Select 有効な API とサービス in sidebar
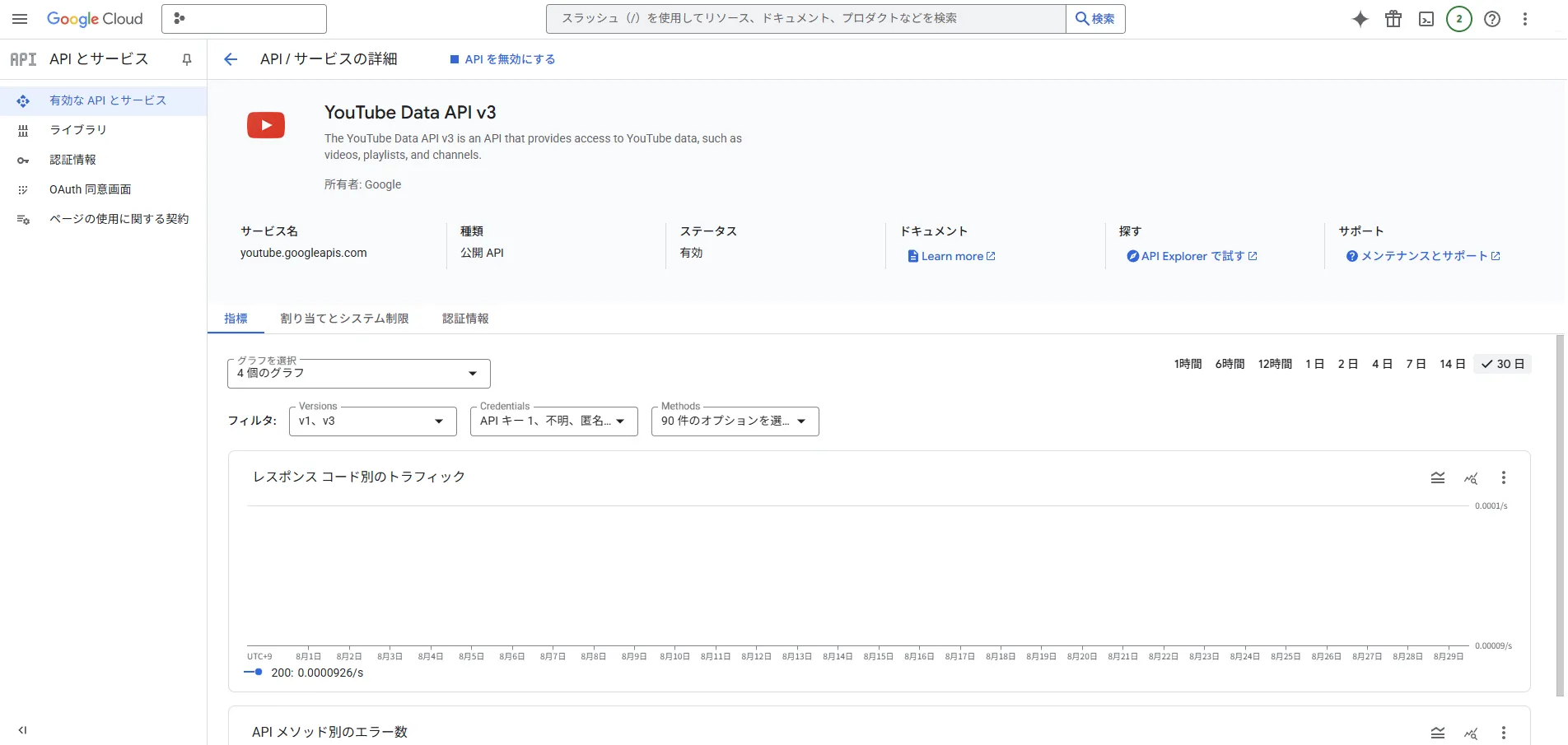The height and width of the screenshot is (745, 1568). (103, 100)
